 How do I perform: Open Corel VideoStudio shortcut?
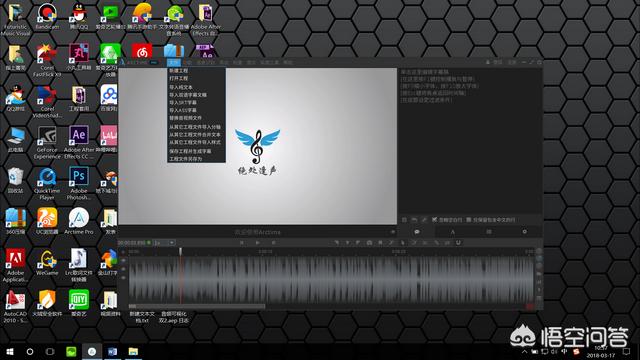coord(47,102)
